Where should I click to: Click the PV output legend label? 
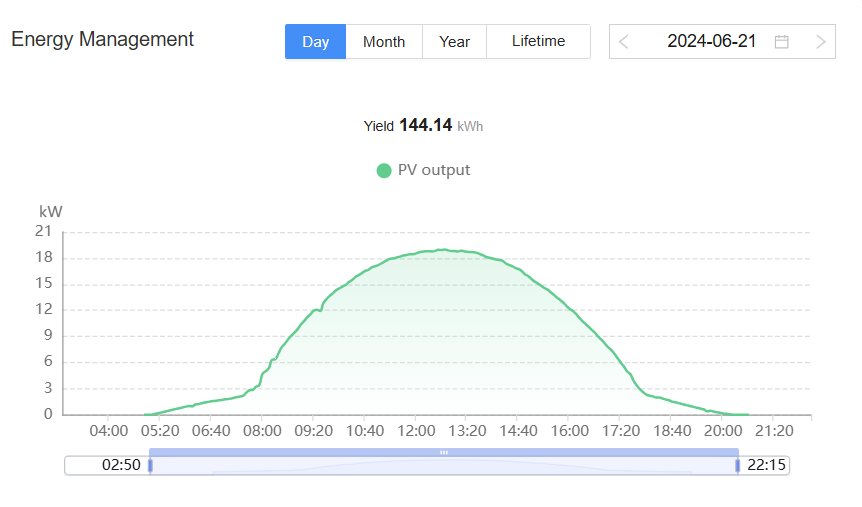tap(434, 170)
